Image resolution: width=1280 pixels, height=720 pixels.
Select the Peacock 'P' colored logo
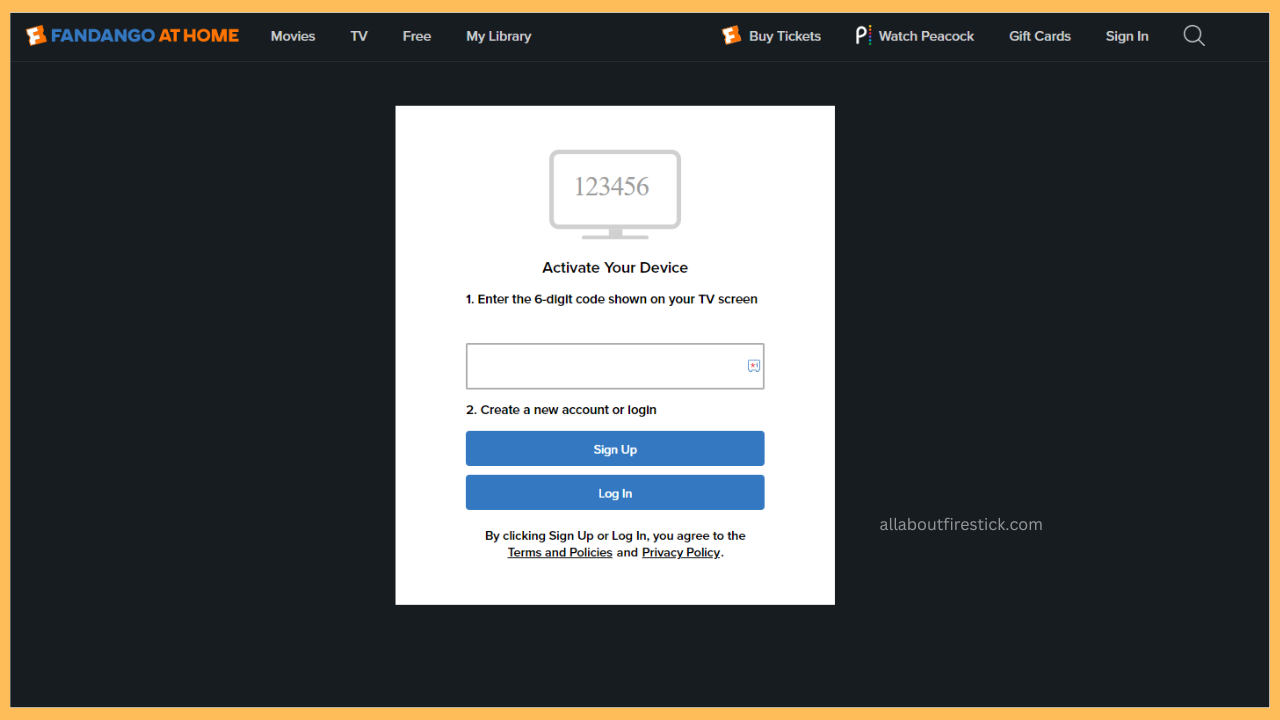click(x=862, y=35)
